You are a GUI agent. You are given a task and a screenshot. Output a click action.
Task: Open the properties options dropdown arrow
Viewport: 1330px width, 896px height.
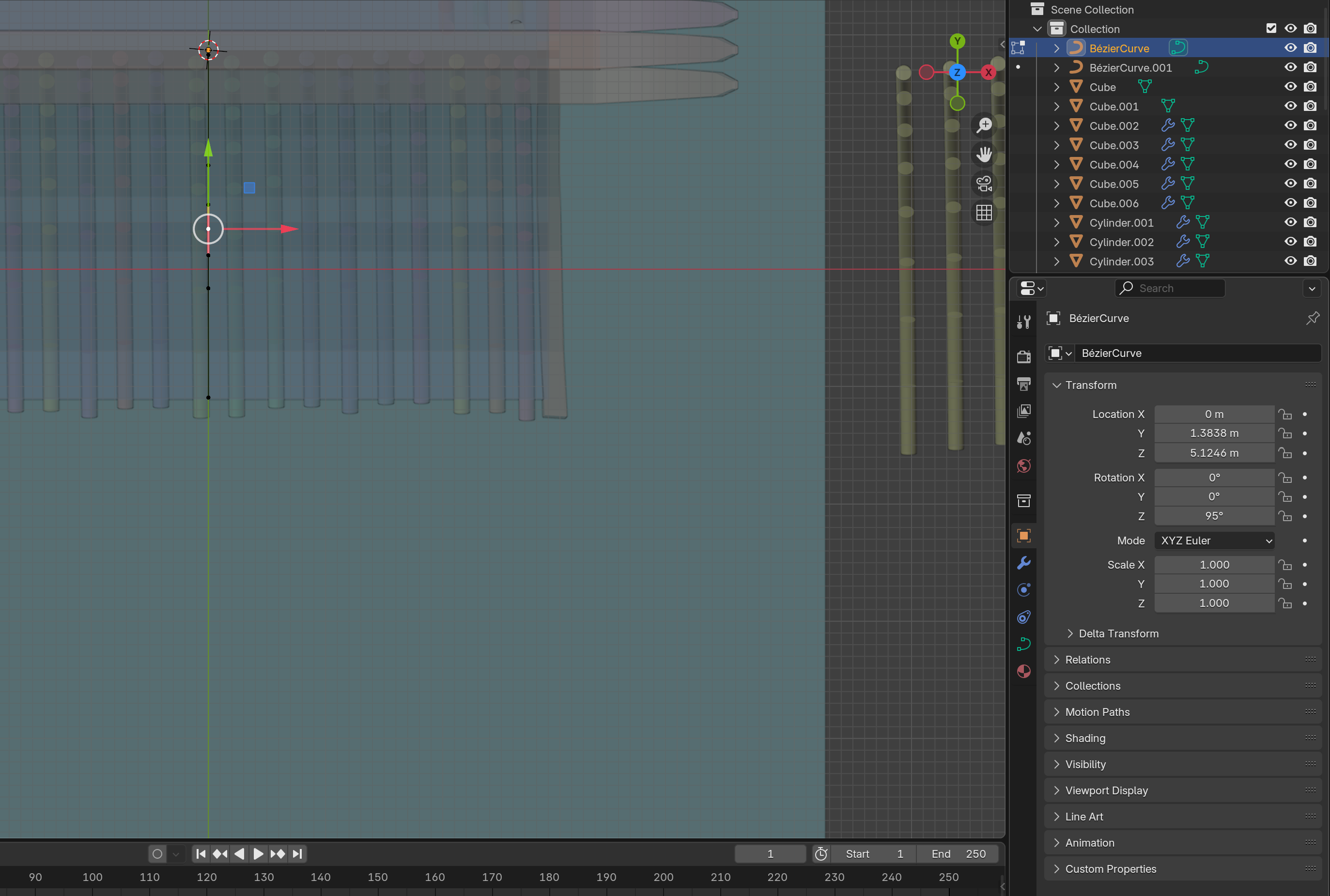point(1312,289)
